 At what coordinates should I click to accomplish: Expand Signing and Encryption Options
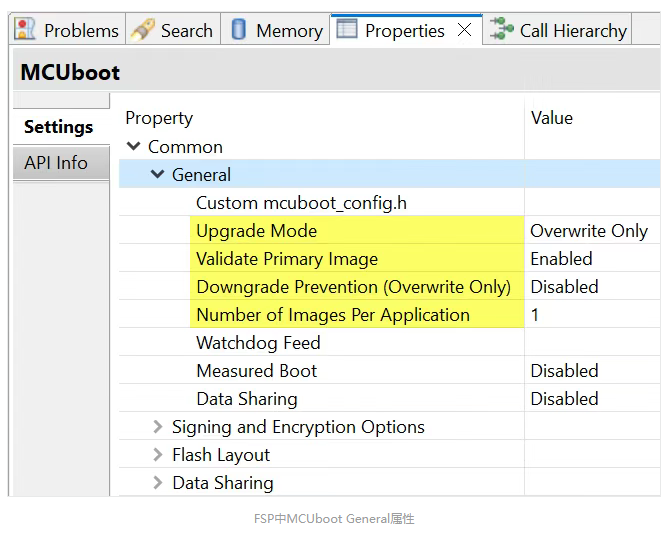tap(157, 426)
